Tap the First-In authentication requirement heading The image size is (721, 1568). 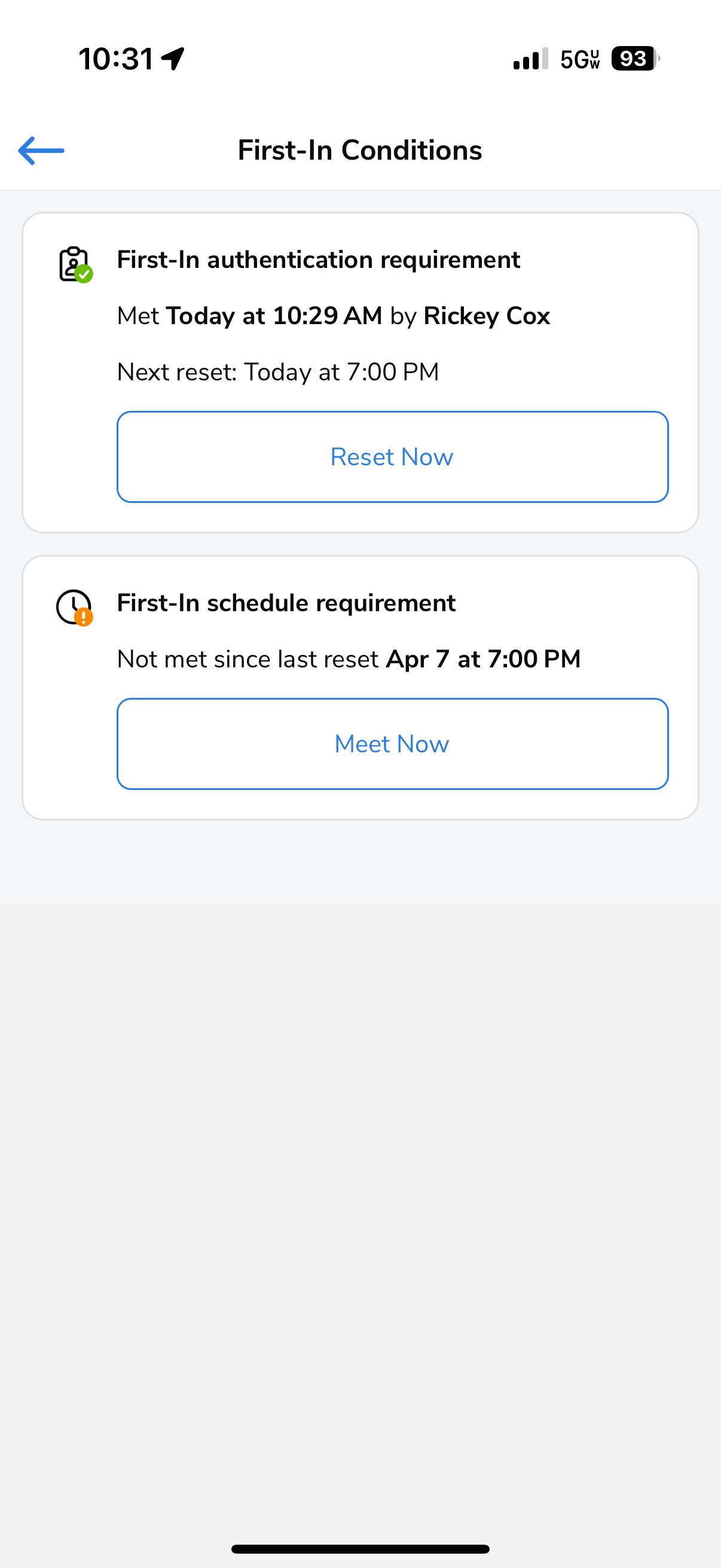318,260
